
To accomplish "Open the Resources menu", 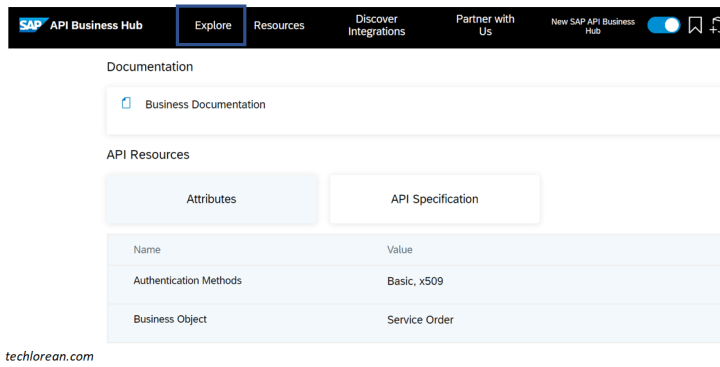I will 279,25.
